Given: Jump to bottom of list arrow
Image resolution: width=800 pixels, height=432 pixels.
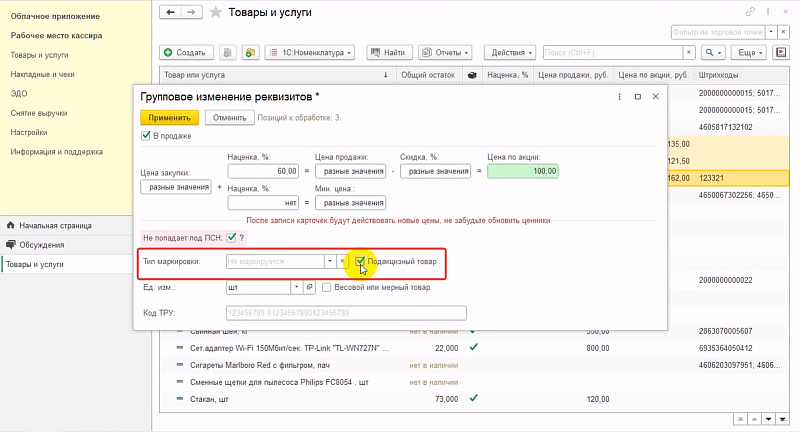Looking at the screenshot, I should pos(783,419).
